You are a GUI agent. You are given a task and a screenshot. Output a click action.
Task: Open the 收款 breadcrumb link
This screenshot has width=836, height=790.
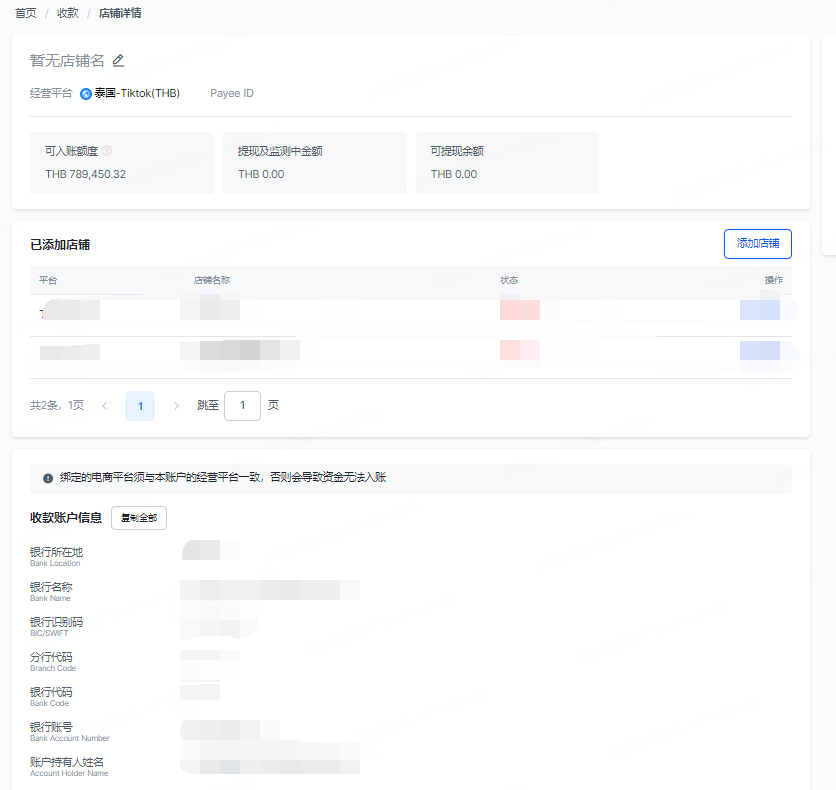[68, 13]
